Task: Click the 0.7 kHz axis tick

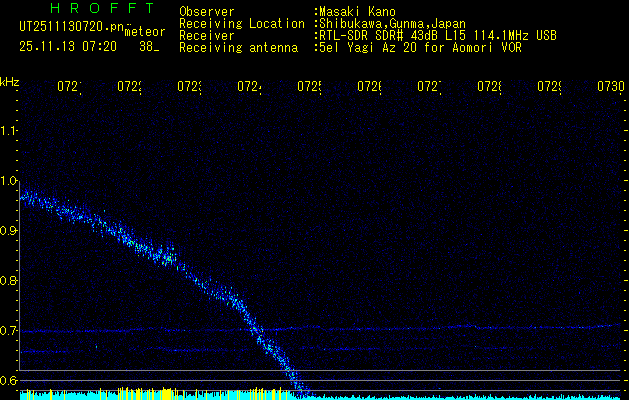Action: tap(9, 330)
